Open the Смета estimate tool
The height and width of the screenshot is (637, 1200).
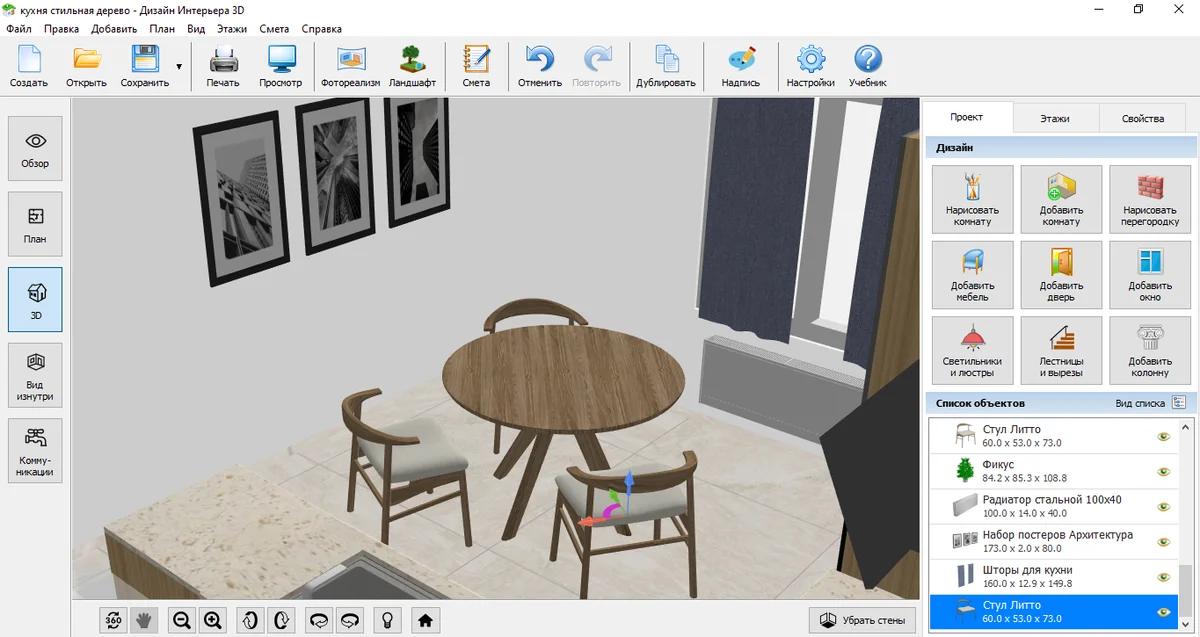[x=476, y=66]
